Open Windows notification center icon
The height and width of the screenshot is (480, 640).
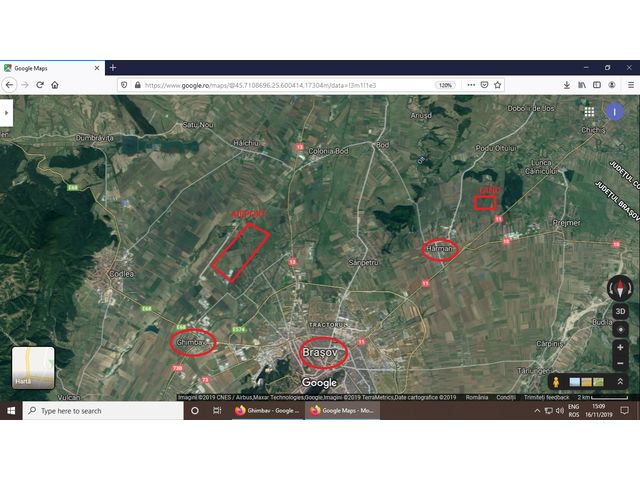[624, 411]
